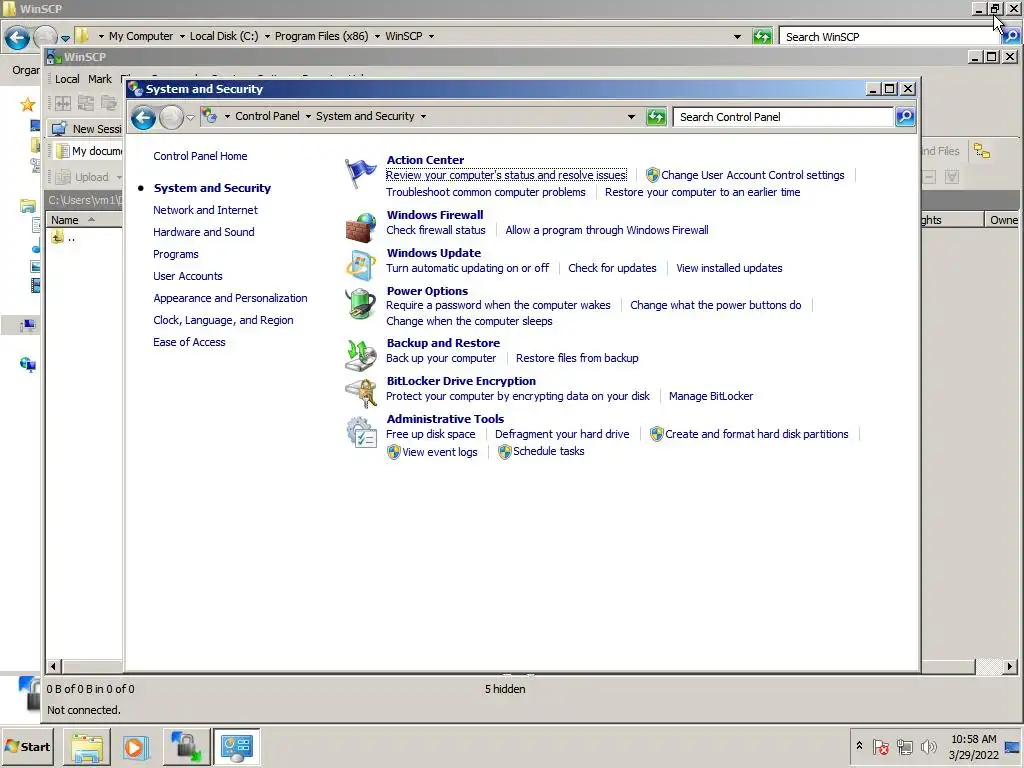Click the network icon in system tray
This screenshot has width=1024, height=768.
904,746
